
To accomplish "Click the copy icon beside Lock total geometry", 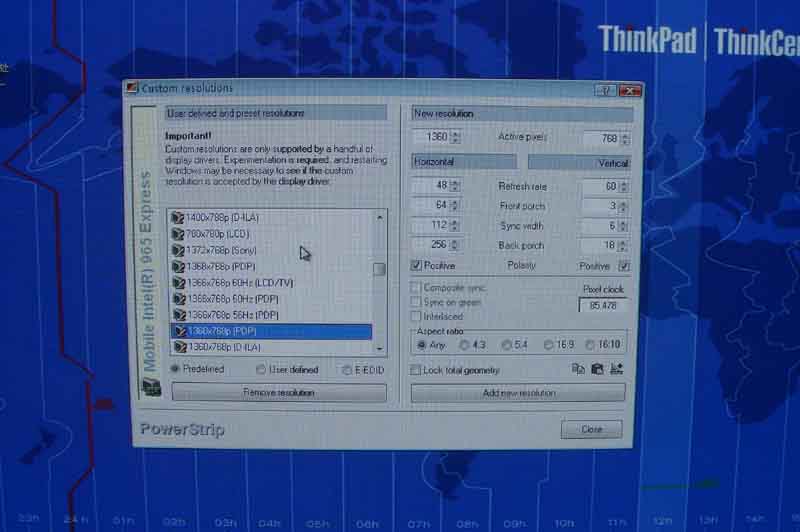I will coord(578,369).
